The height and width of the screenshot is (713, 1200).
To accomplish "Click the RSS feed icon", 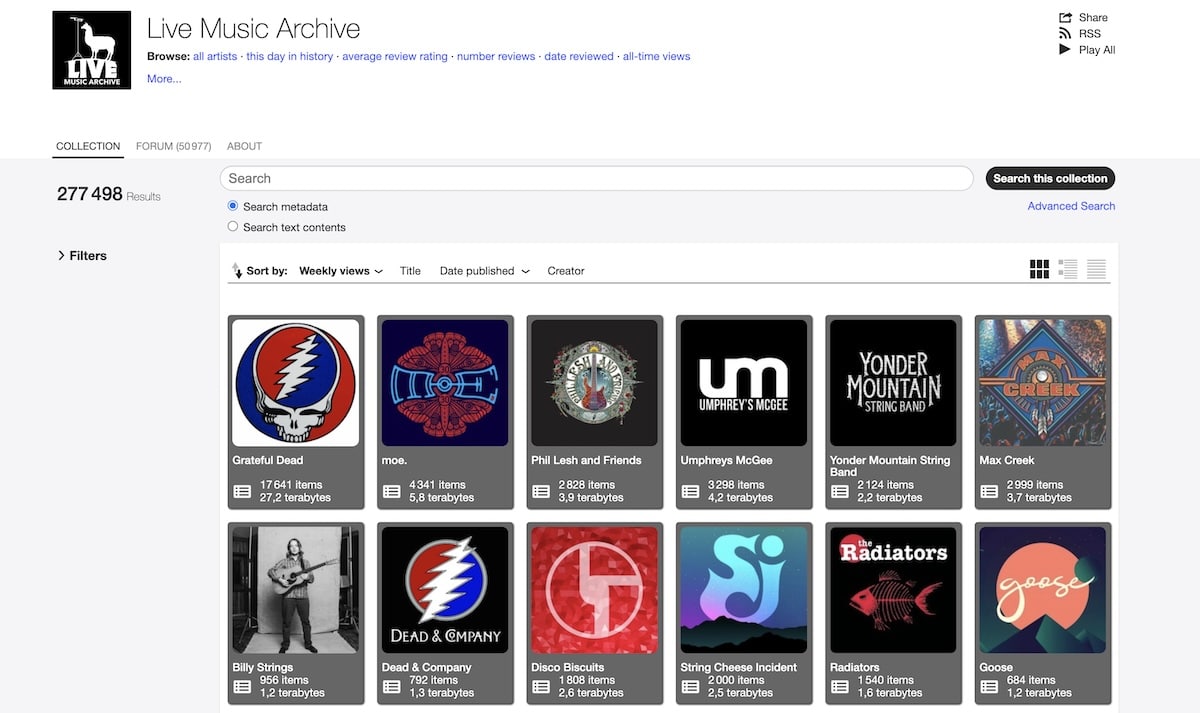I will [x=1065, y=33].
